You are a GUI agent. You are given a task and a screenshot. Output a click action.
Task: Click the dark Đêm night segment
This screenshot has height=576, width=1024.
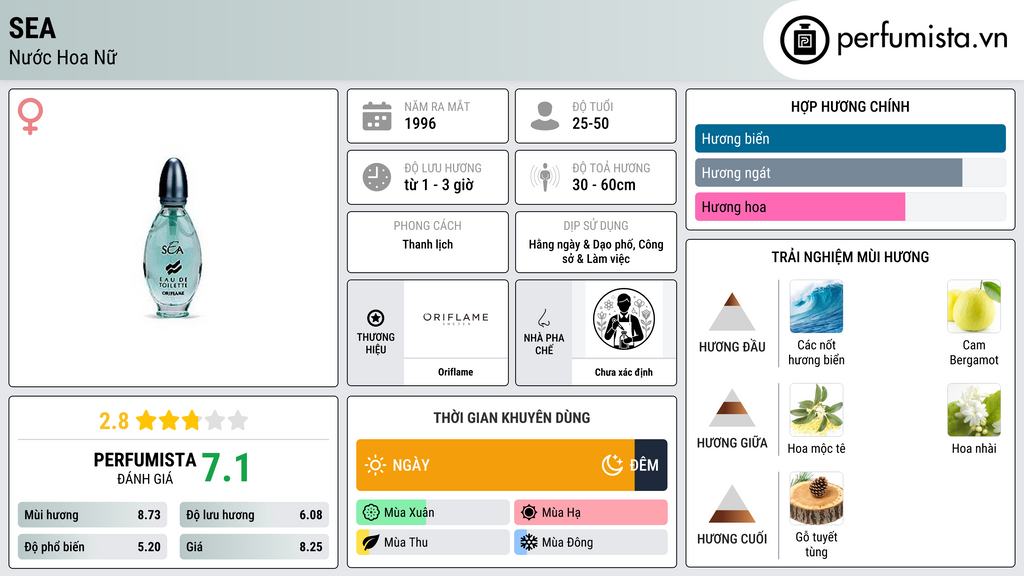(x=650, y=465)
